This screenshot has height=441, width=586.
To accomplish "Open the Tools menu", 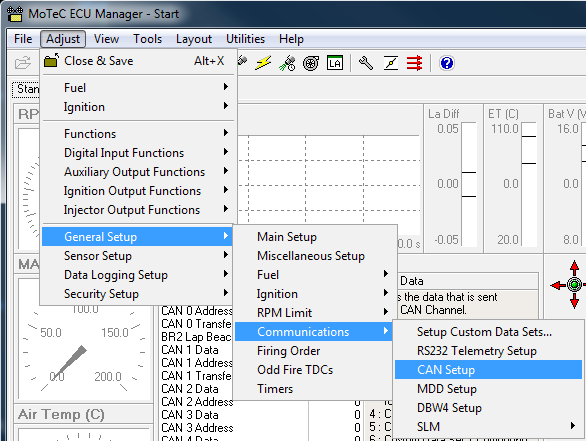I will [x=148, y=39].
